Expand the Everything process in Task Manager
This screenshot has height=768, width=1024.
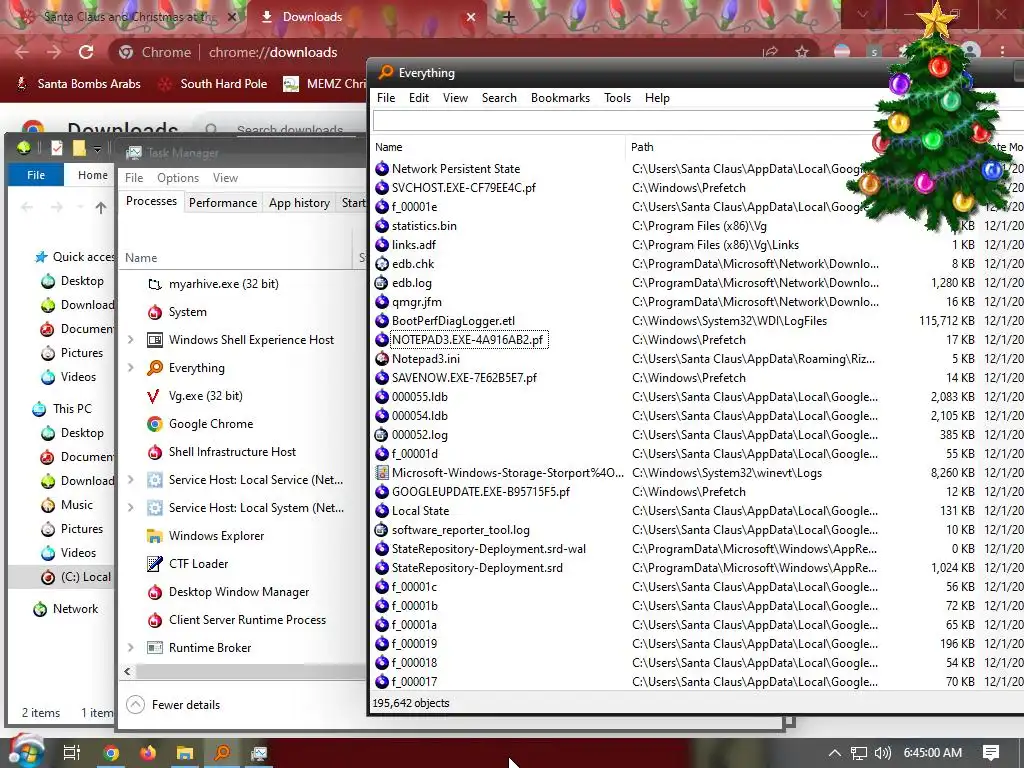coord(131,368)
